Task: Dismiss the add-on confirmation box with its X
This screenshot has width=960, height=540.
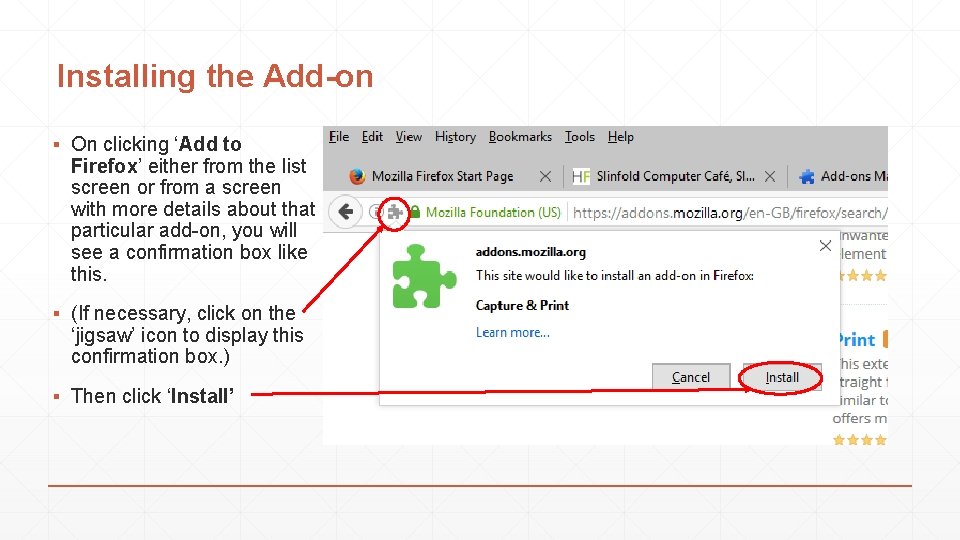Action: (825, 246)
